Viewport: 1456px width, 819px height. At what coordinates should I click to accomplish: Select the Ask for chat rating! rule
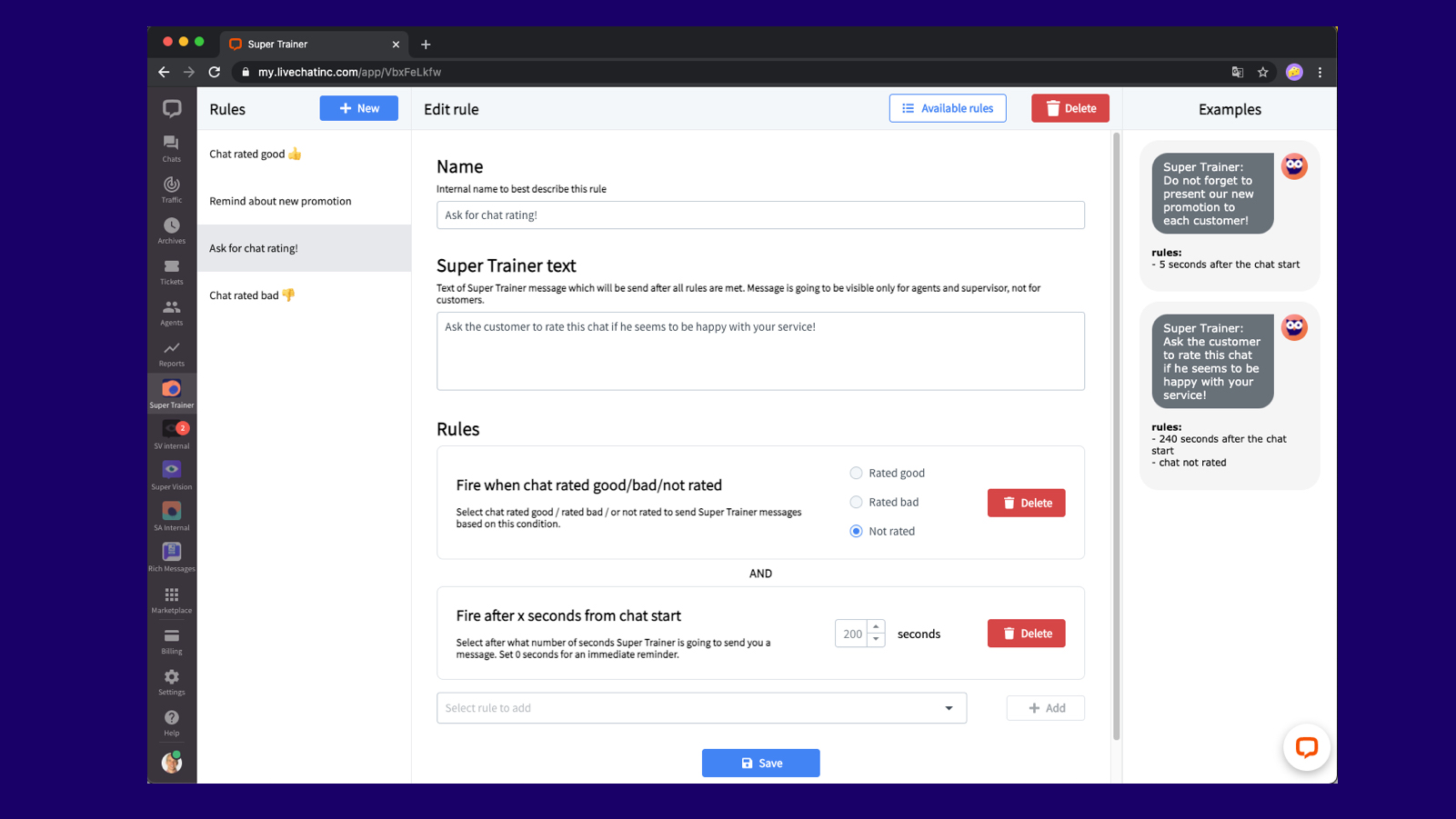click(304, 248)
